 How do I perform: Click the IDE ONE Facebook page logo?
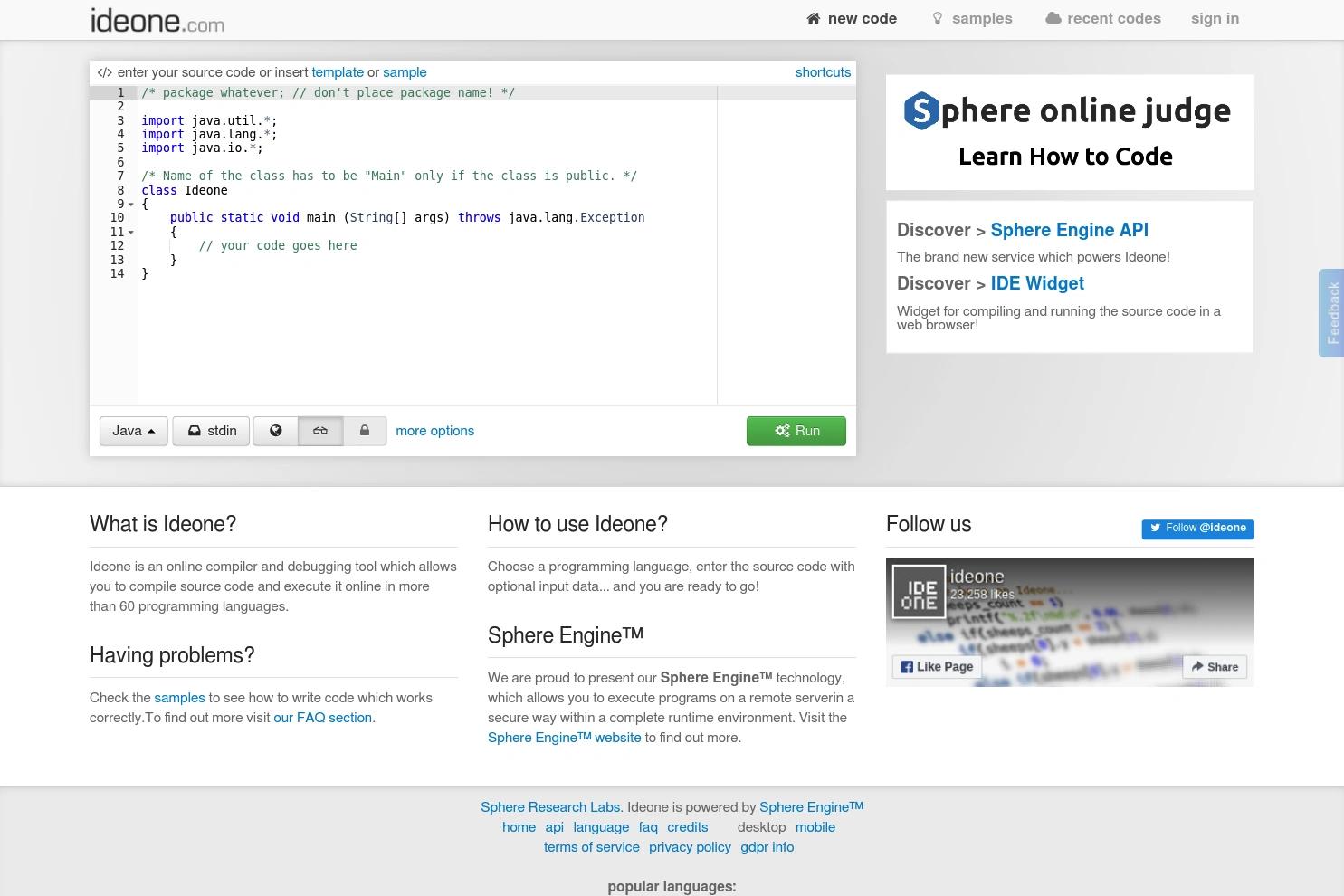pos(919,592)
